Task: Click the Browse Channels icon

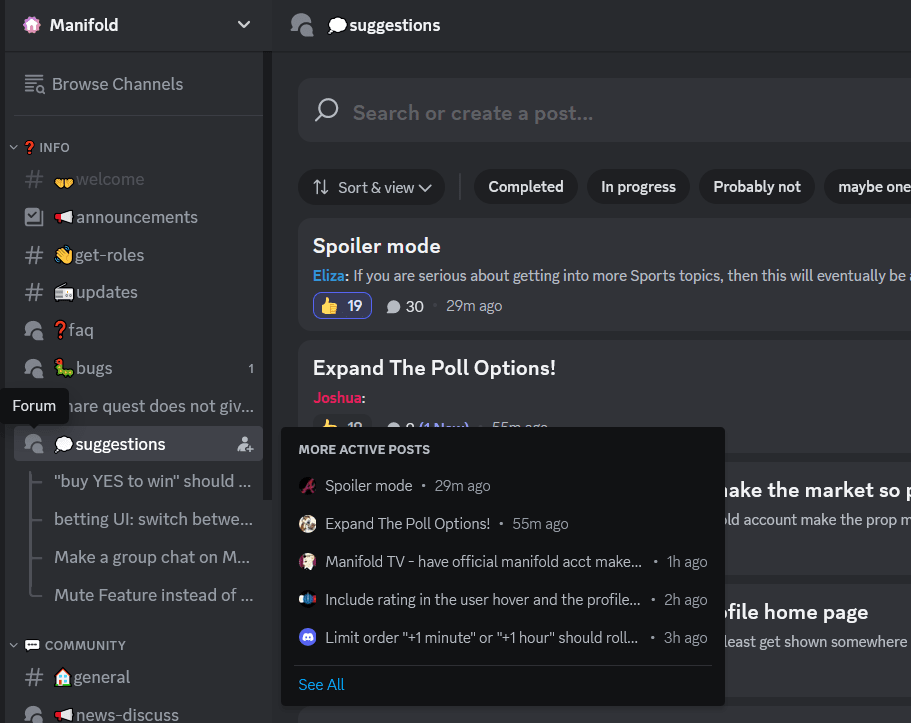Action: coord(35,84)
